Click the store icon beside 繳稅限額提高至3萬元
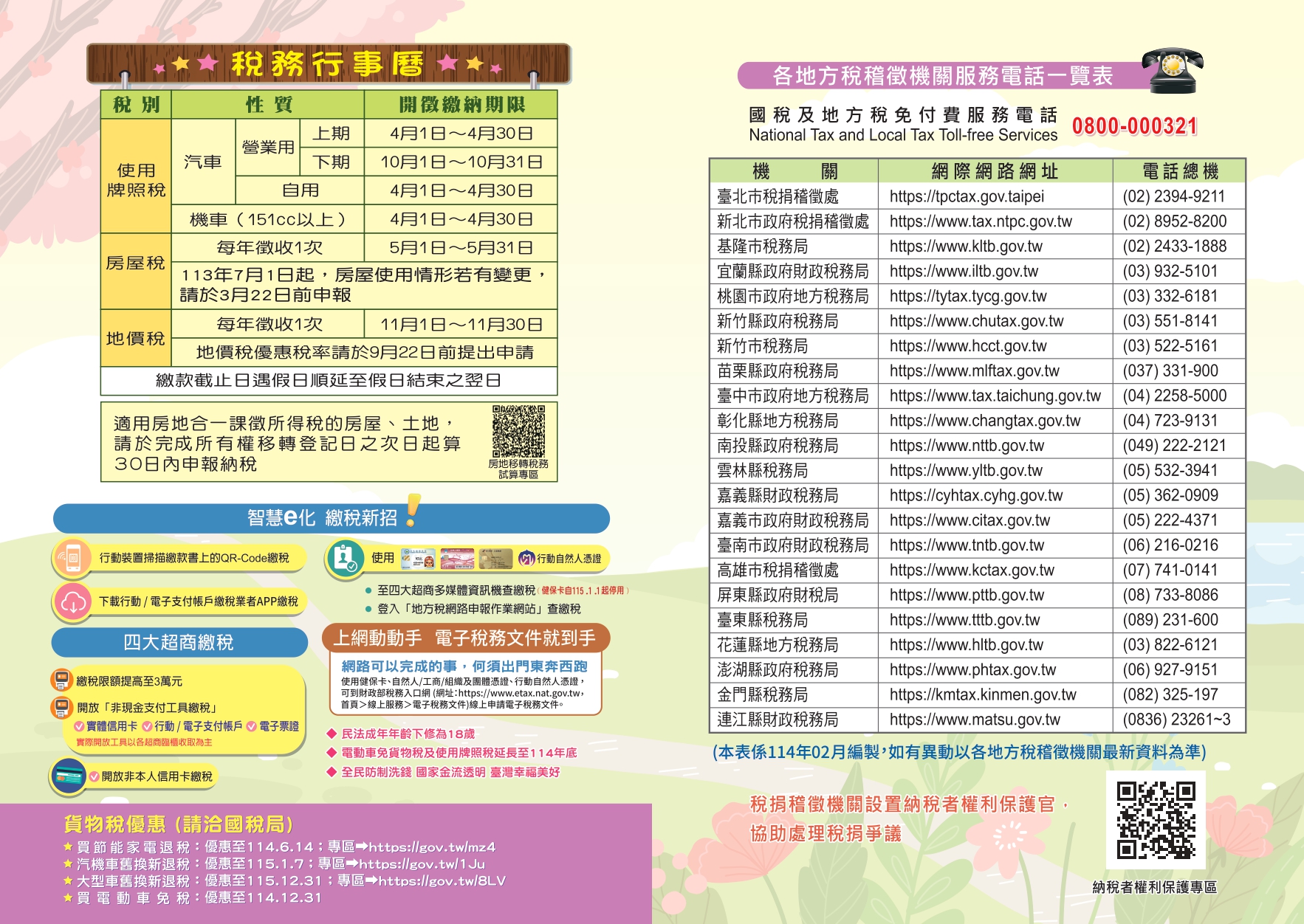 [61, 680]
